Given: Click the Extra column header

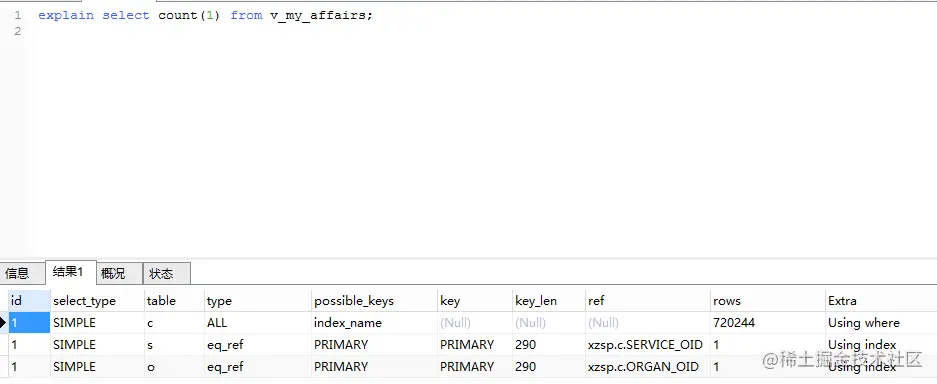Looking at the screenshot, I should click(881, 301).
